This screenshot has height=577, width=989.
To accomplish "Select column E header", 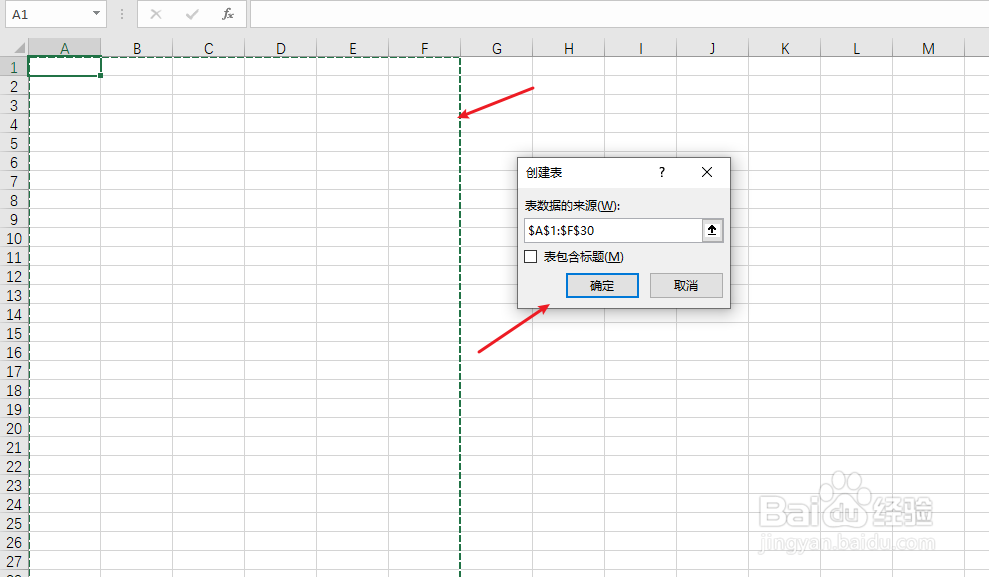I will click(353, 48).
